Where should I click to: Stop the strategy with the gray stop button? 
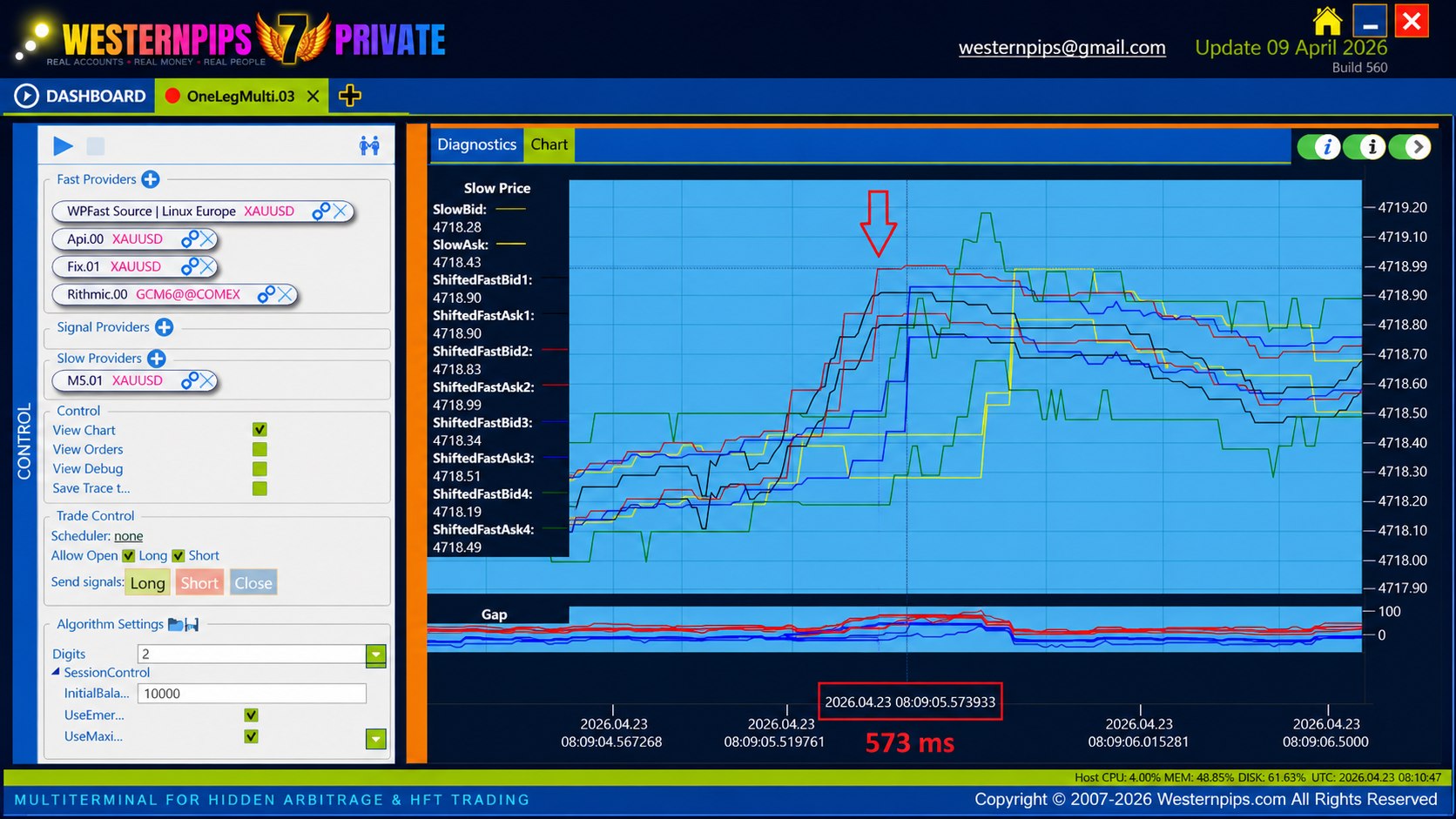tap(96, 146)
